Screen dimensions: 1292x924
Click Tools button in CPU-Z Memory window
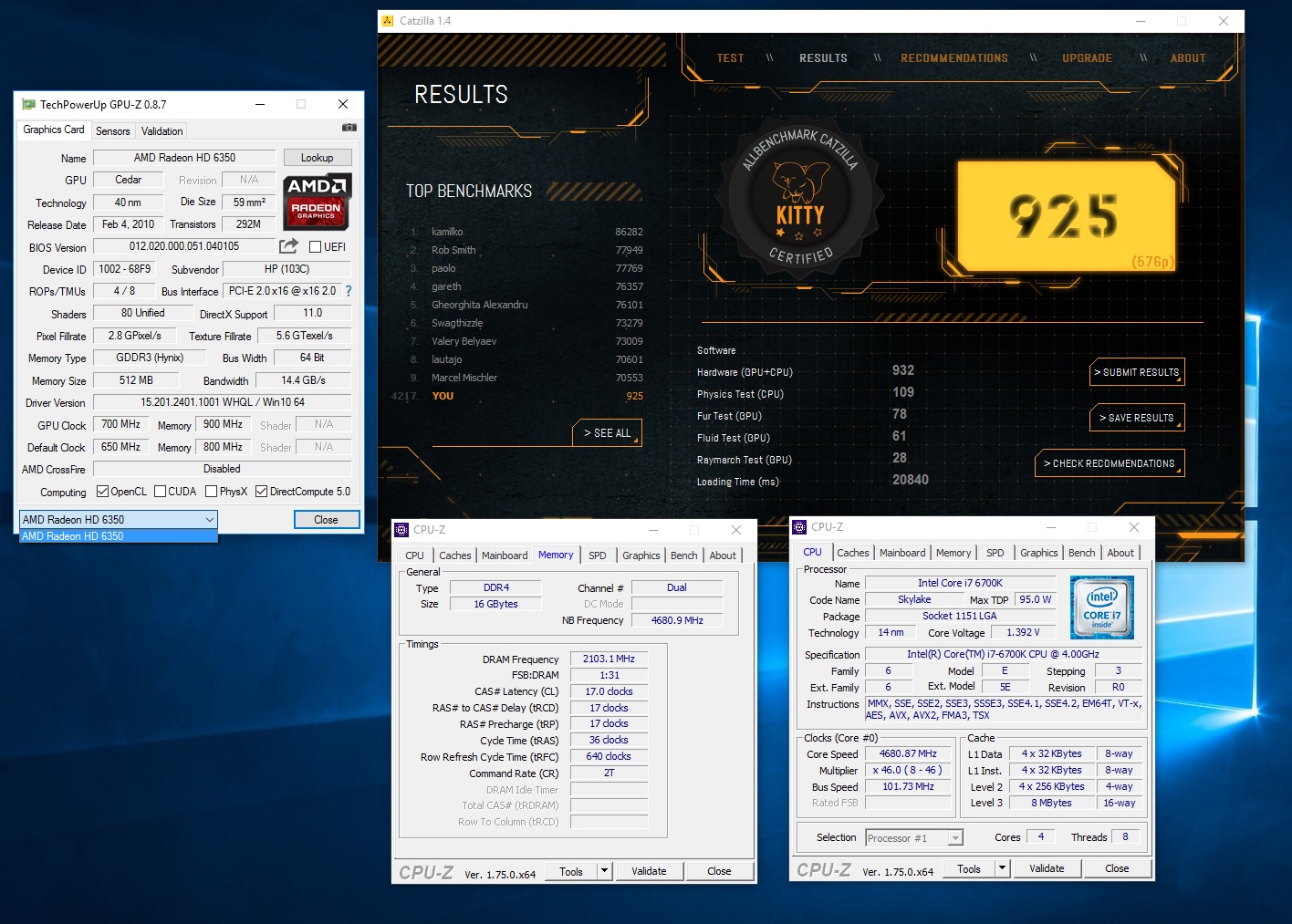point(571,871)
